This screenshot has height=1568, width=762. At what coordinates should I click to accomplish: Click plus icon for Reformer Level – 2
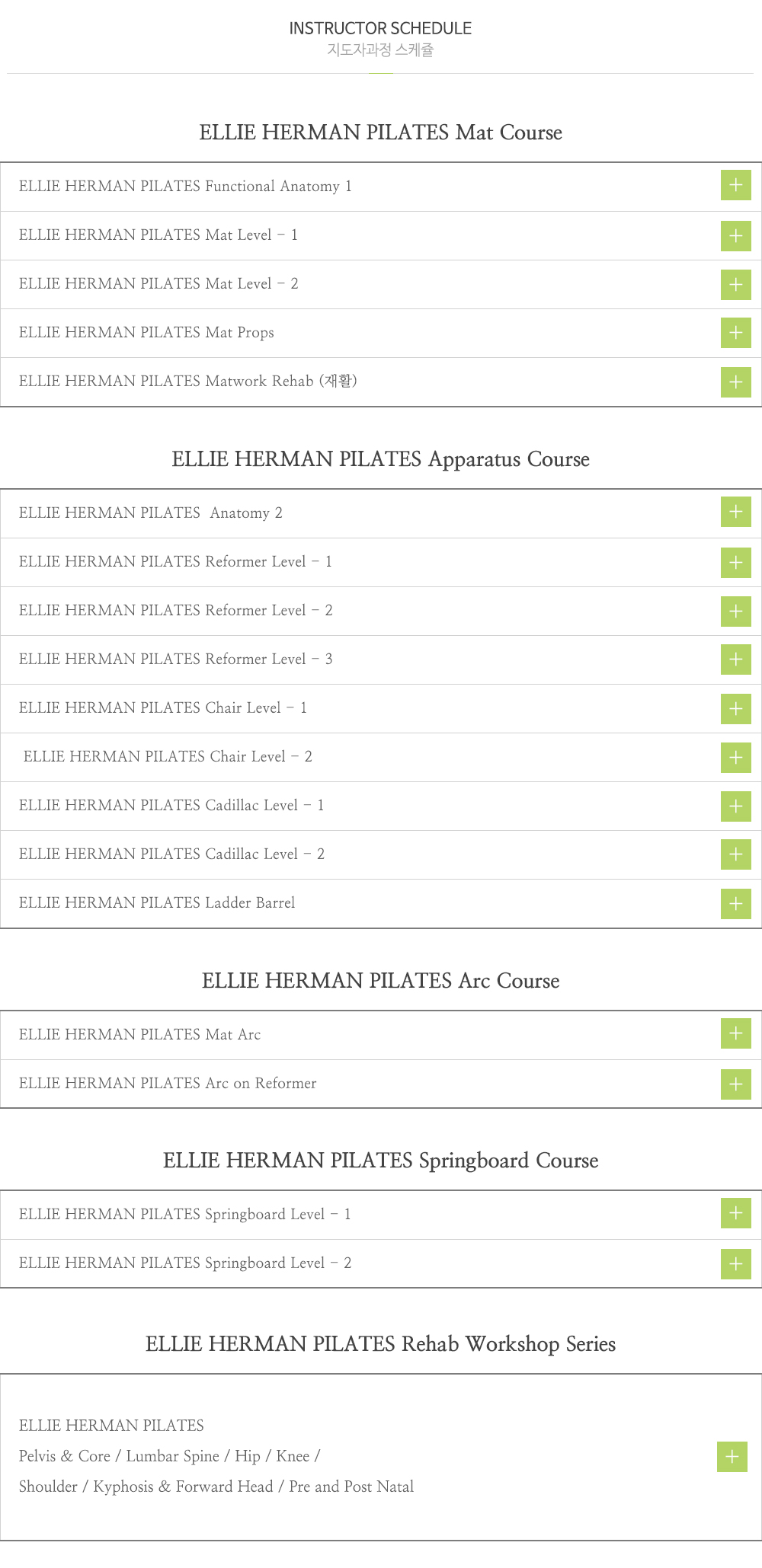735,611
